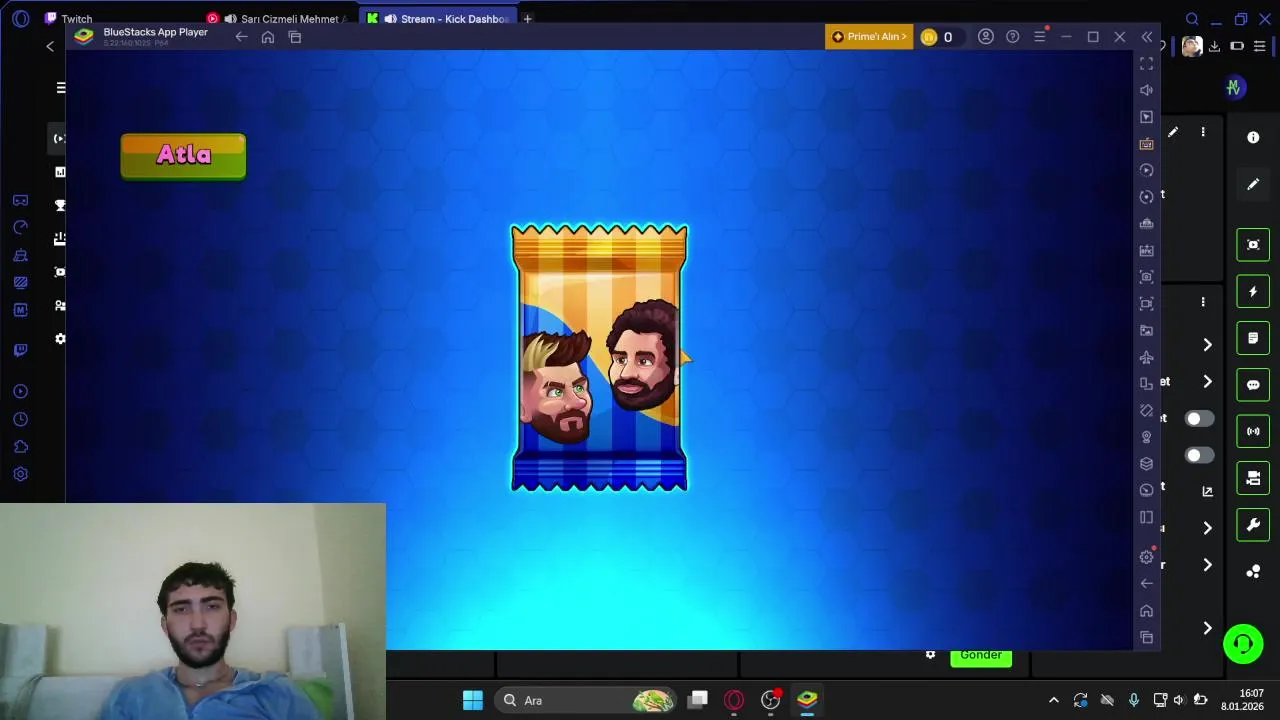Open Opera sidebar settings gear

pos(20,474)
